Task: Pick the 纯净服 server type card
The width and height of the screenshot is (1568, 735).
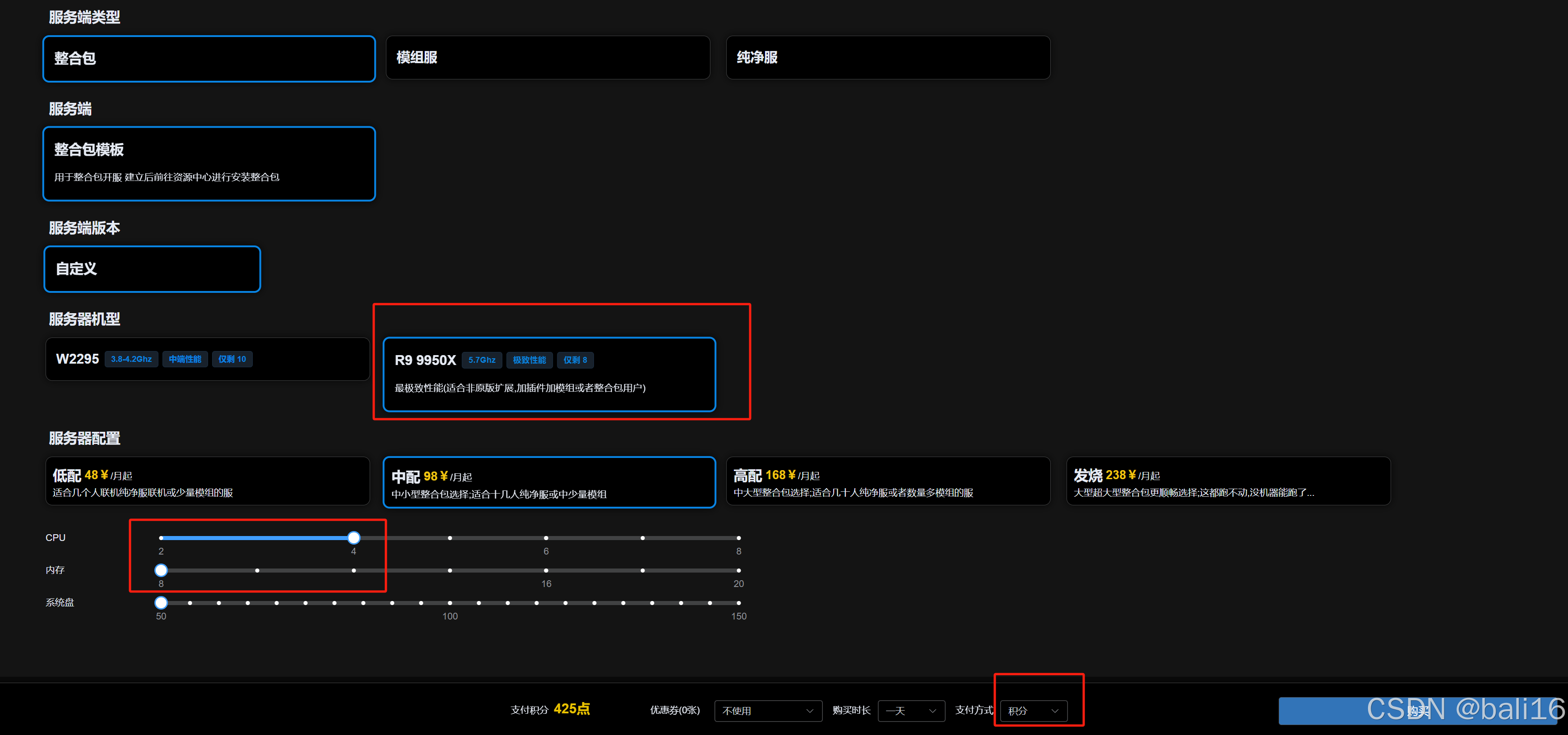Action: point(887,58)
